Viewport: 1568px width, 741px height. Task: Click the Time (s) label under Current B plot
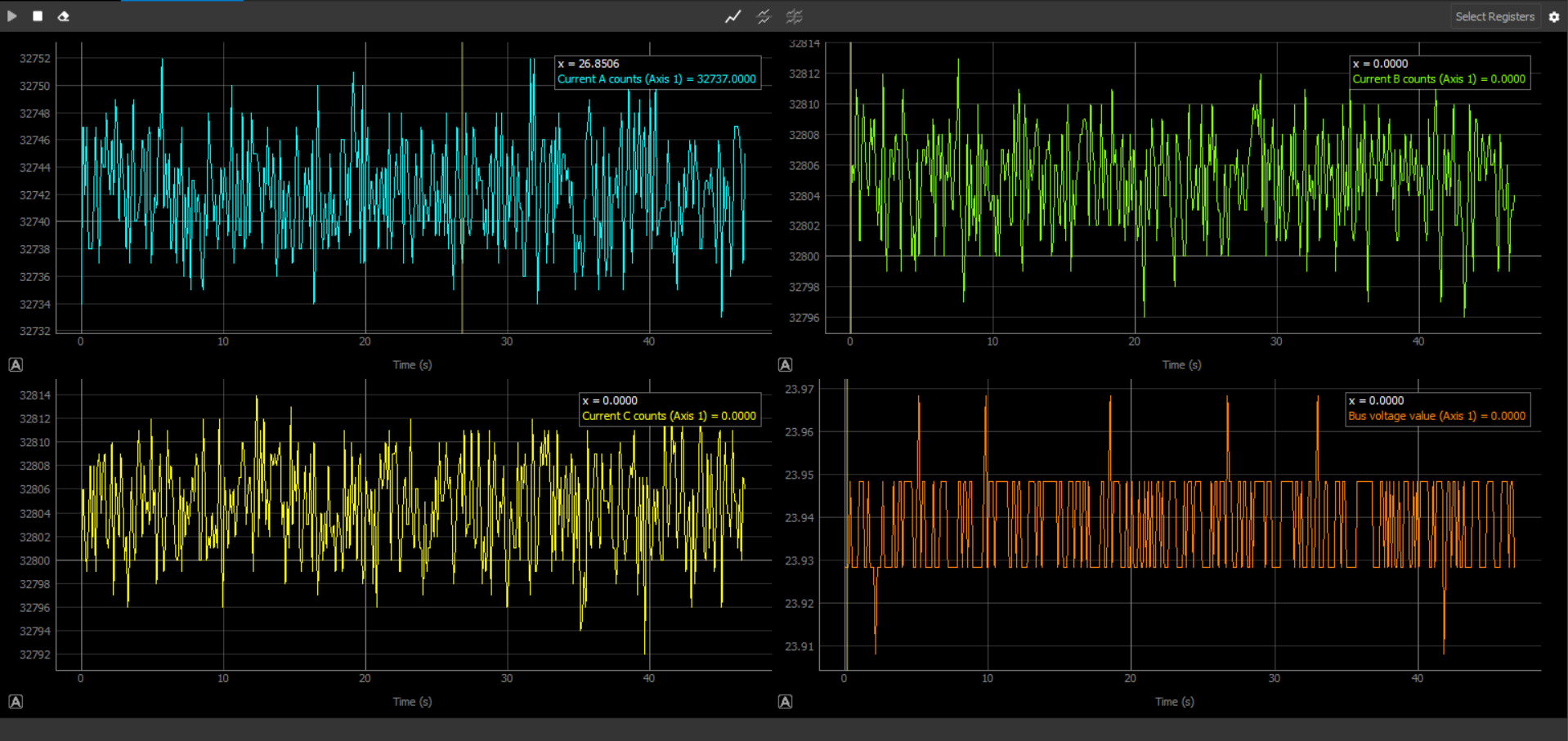pyautogui.click(x=1181, y=365)
